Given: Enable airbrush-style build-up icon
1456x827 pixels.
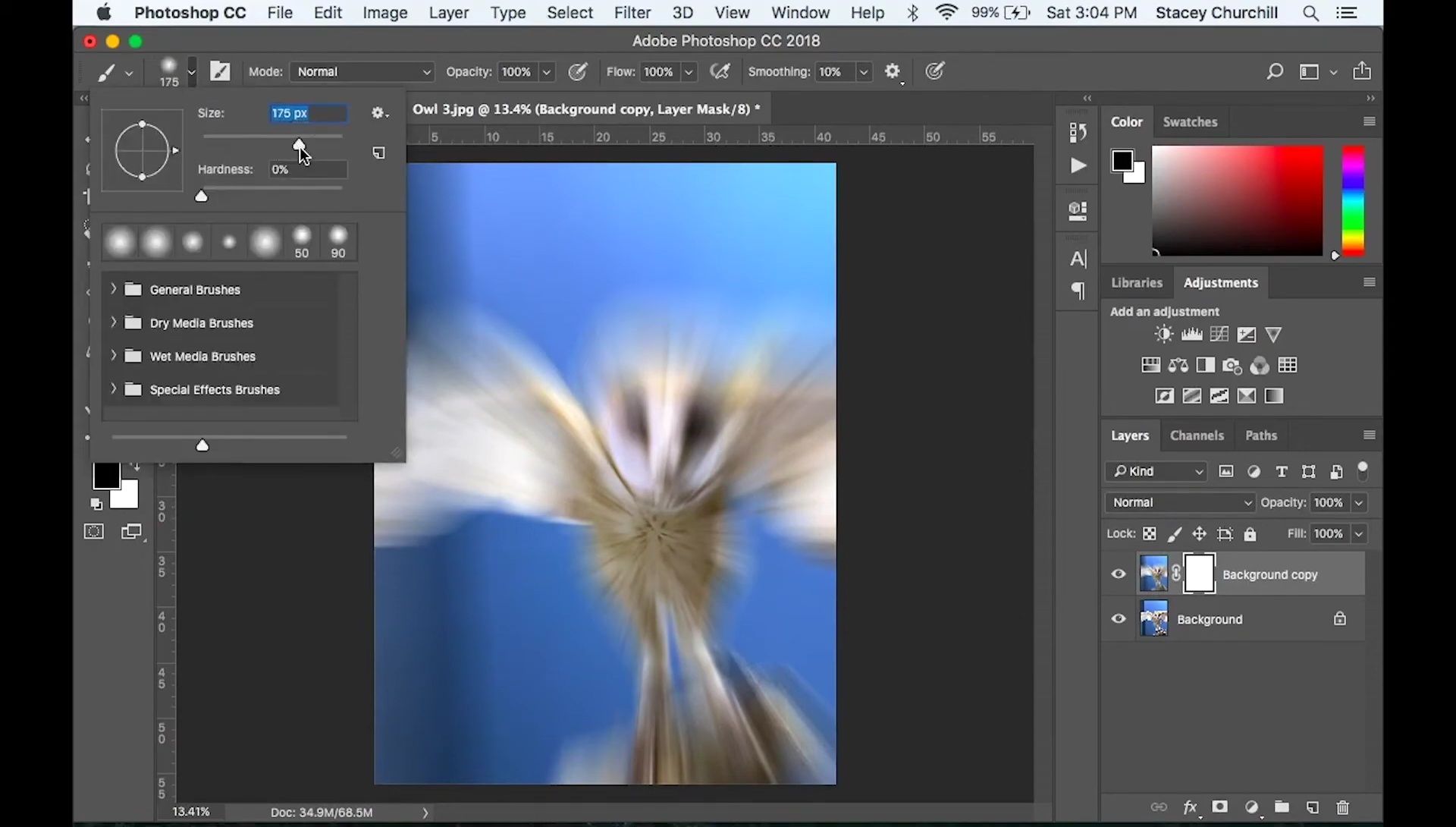Looking at the screenshot, I should [720, 71].
